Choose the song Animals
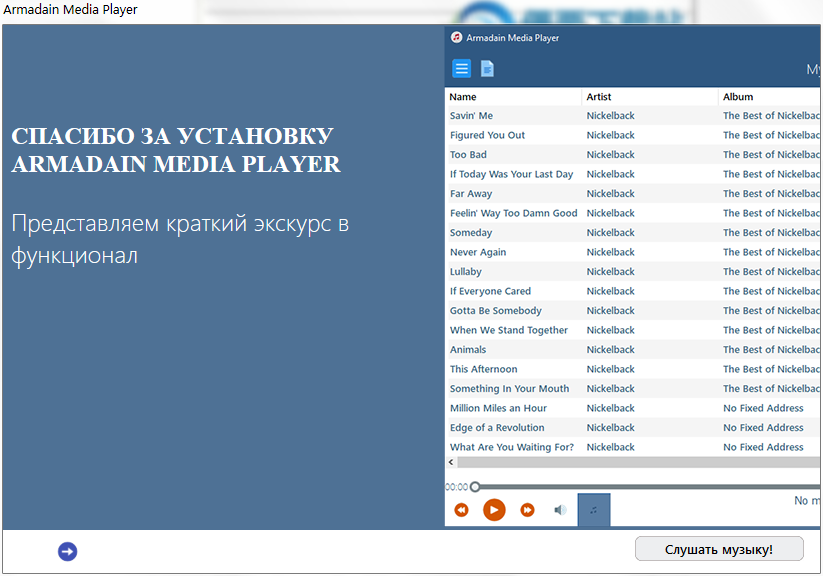This screenshot has height=576, width=823. [468, 350]
